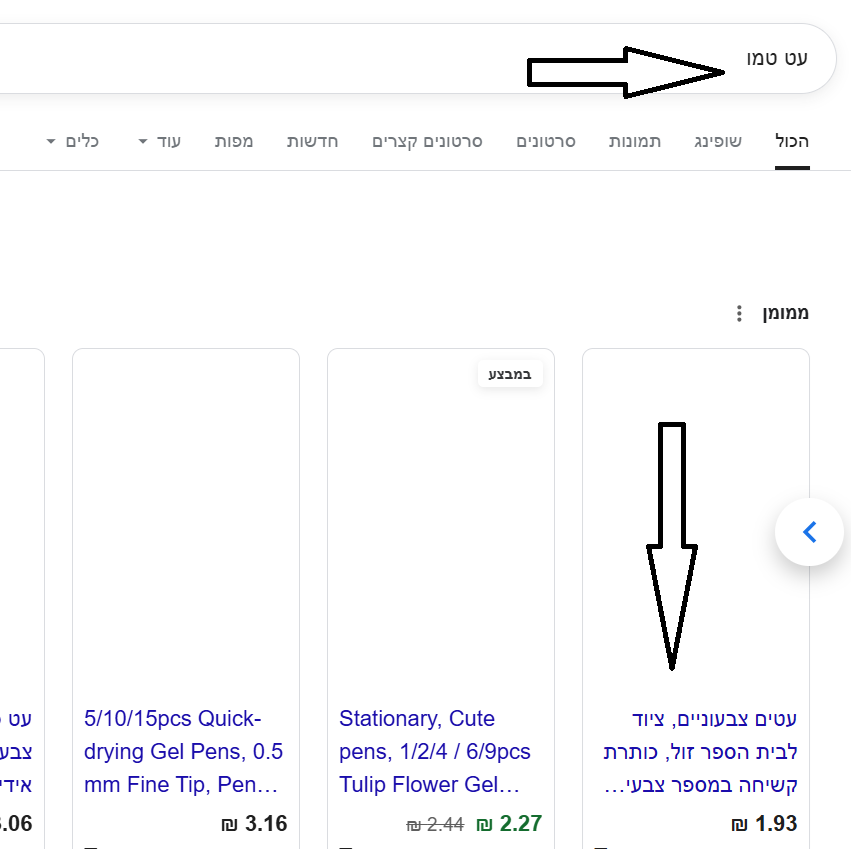This screenshot has width=851, height=859.
Task: Click the three-dot icon beside ממומן
Action: (739, 314)
